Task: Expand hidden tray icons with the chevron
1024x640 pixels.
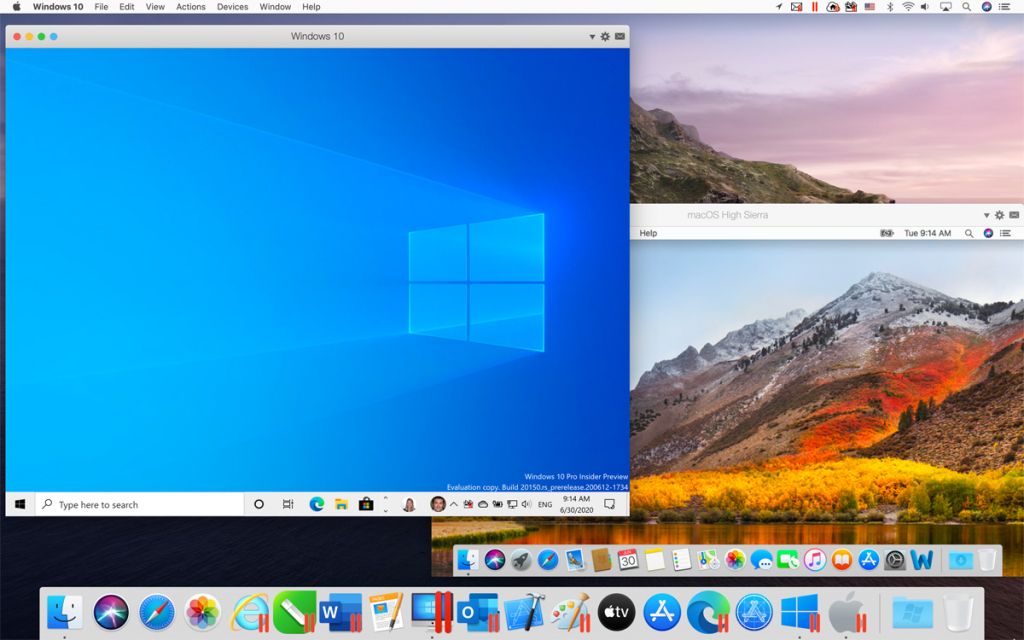Action: coord(453,503)
